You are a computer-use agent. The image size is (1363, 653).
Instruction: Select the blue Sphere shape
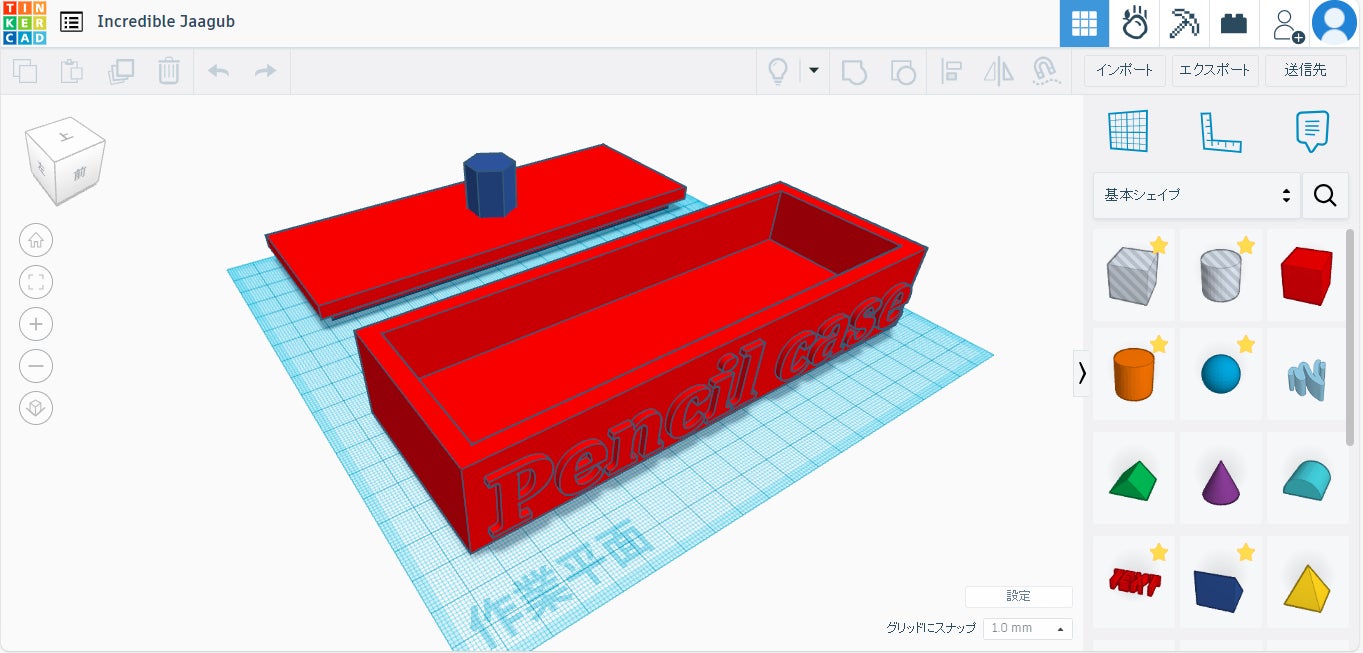point(1220,374)
